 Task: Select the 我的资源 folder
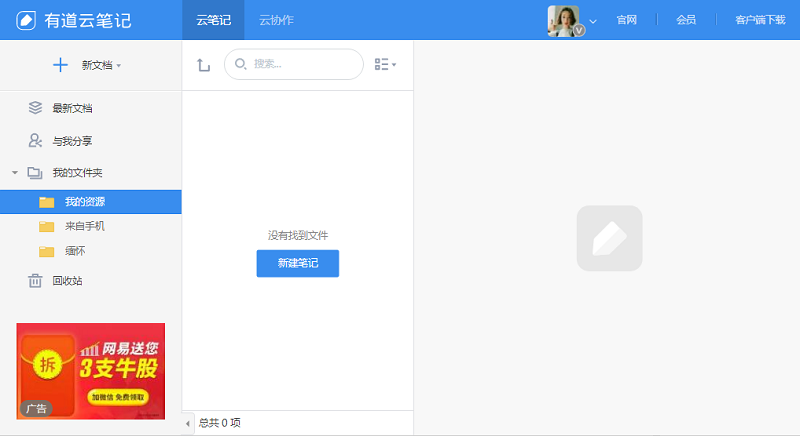85,202
